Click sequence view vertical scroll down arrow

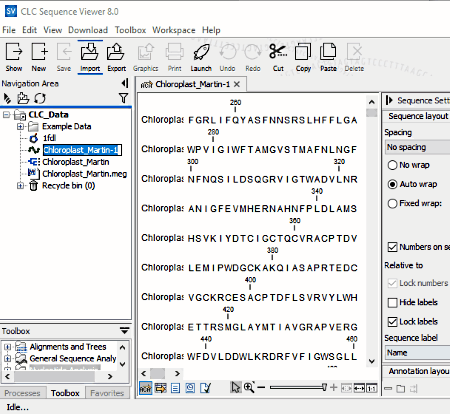coord(372,361)
